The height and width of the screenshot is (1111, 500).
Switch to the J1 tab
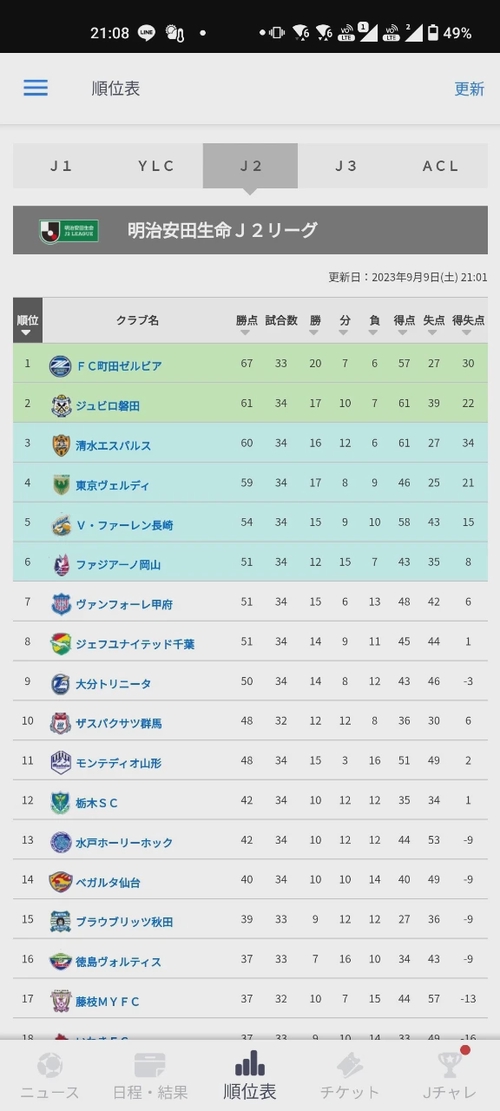[x=61, y=166]
